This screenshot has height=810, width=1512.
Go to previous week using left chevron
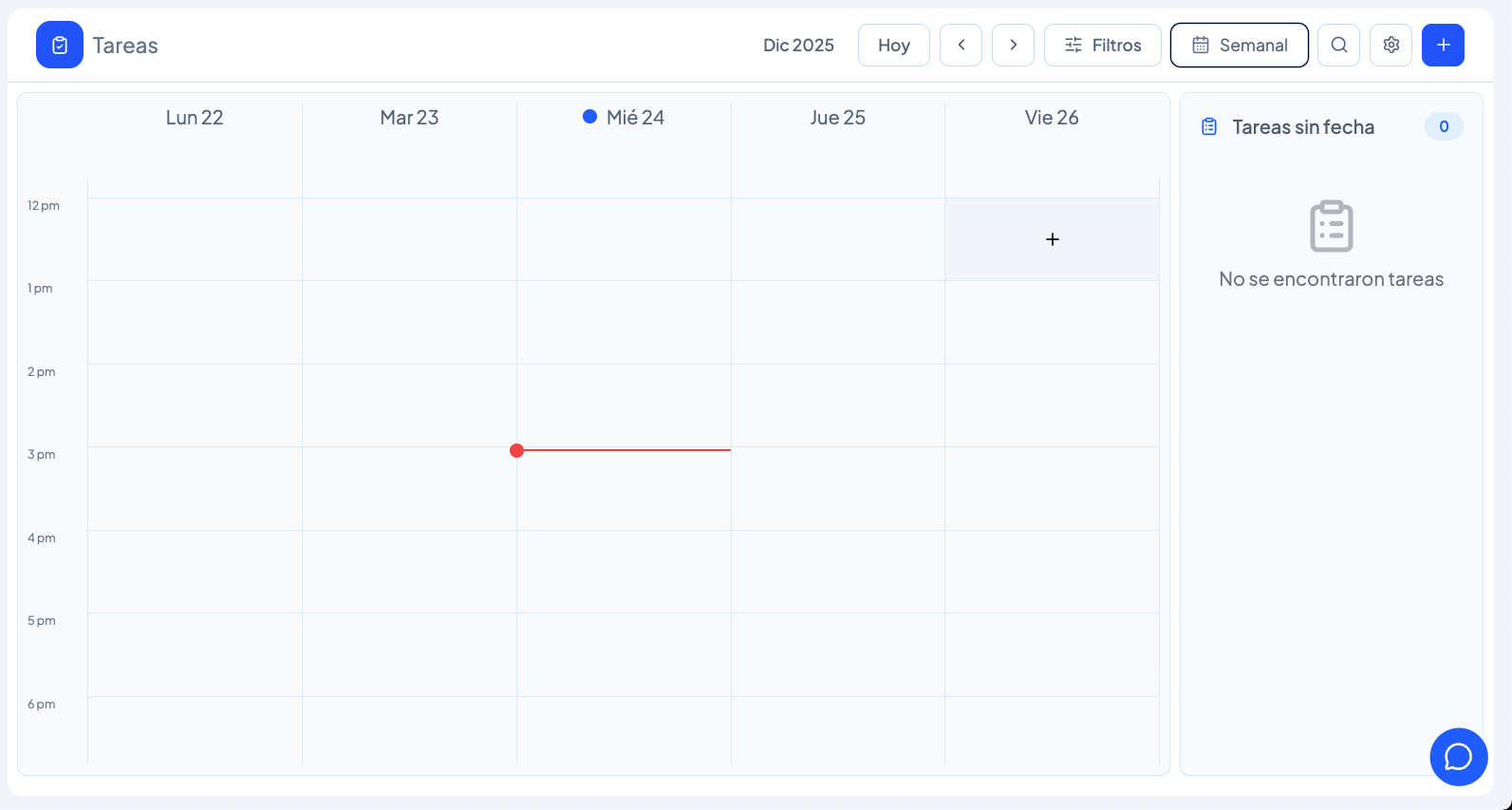point(961,45)
